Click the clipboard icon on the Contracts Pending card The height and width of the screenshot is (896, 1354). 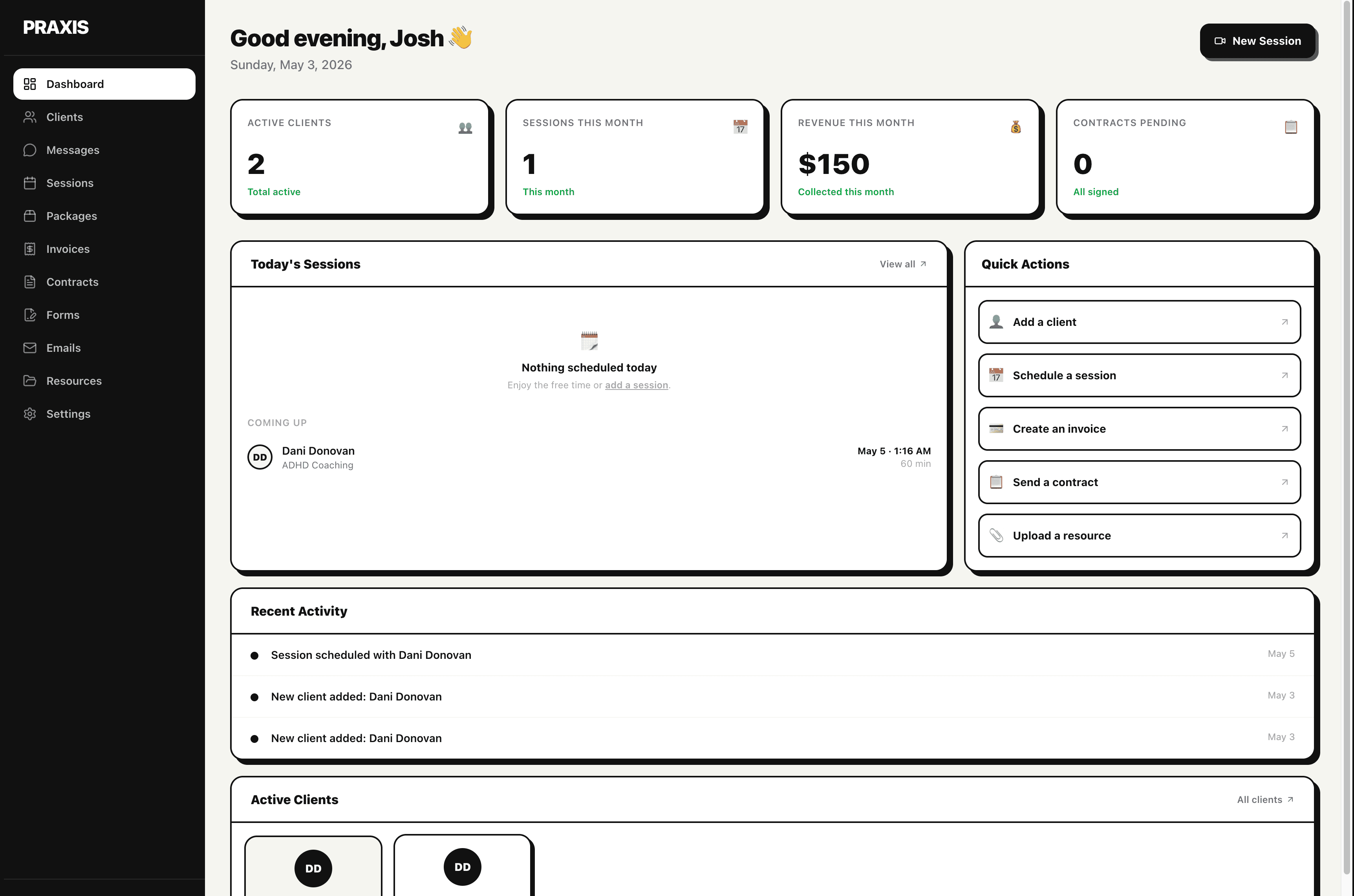[x=1290, y=126]
